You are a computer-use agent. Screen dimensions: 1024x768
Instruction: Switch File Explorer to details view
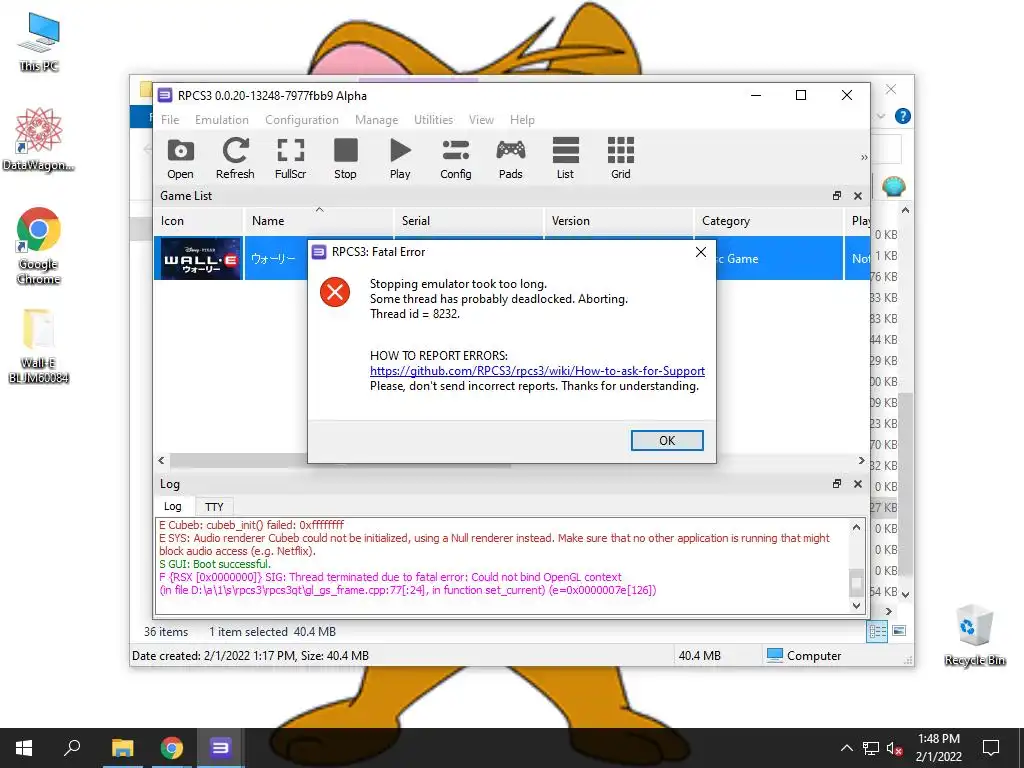coord(877,631)
